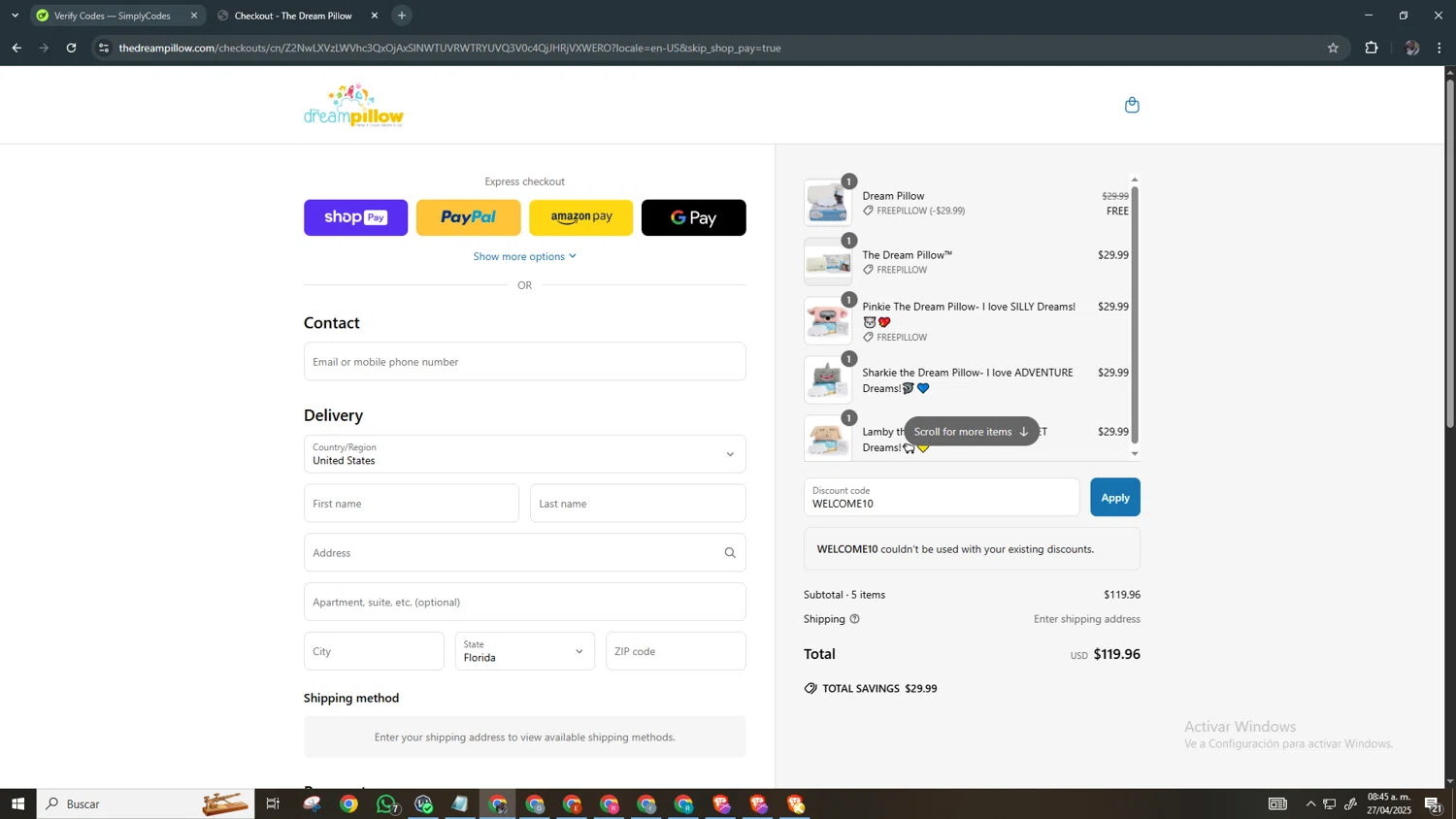1456x819 pixels.
Task: Open the State dropdown showing Florida
Action: coord(524,651)
